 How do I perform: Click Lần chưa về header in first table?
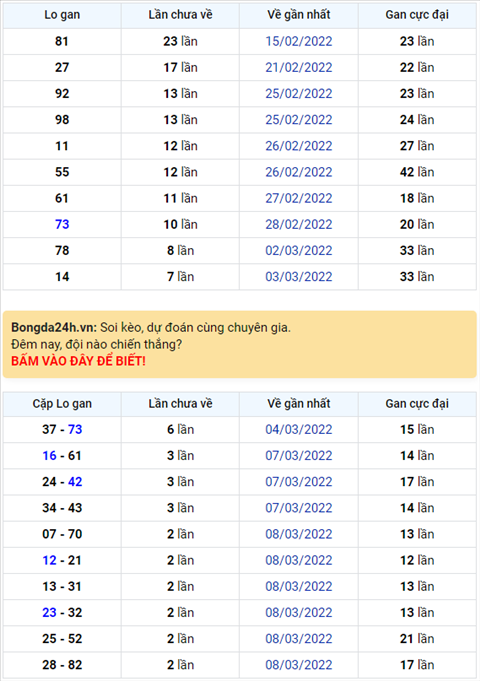(x=180, y=15)
